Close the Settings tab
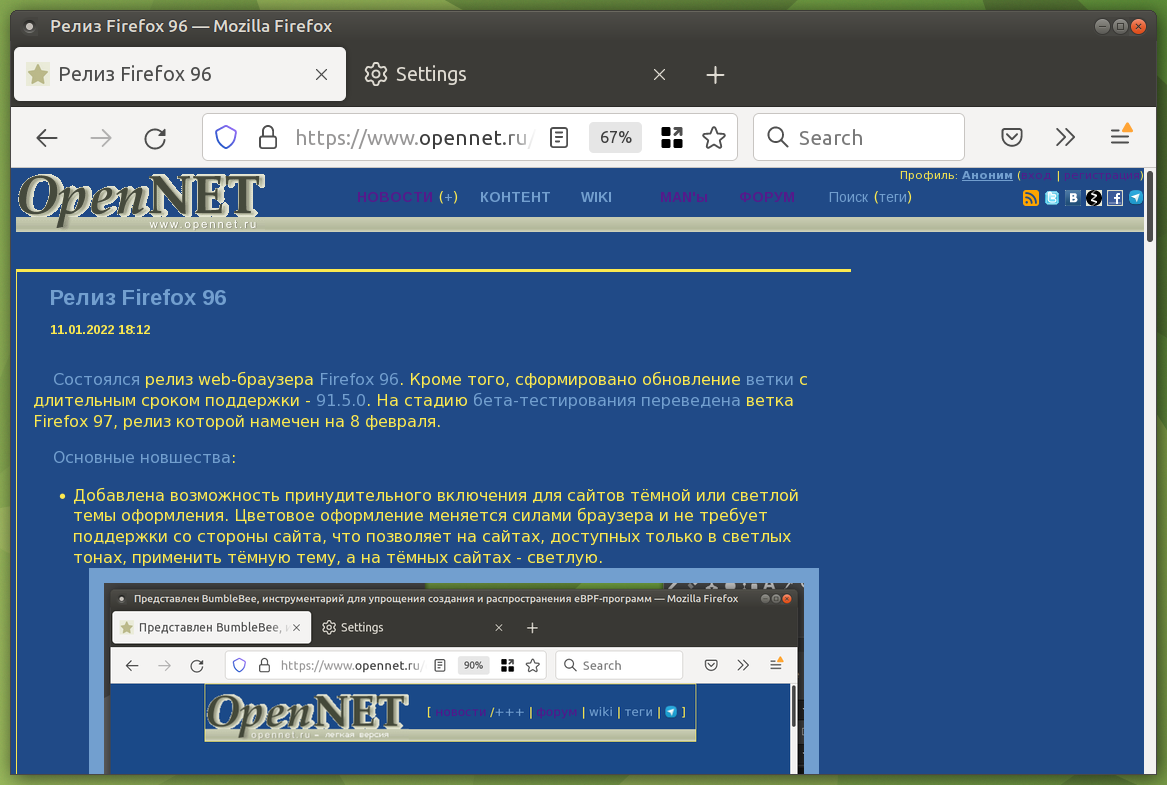The height and width of the screenshot is (785, 1167). coord(659,74)
